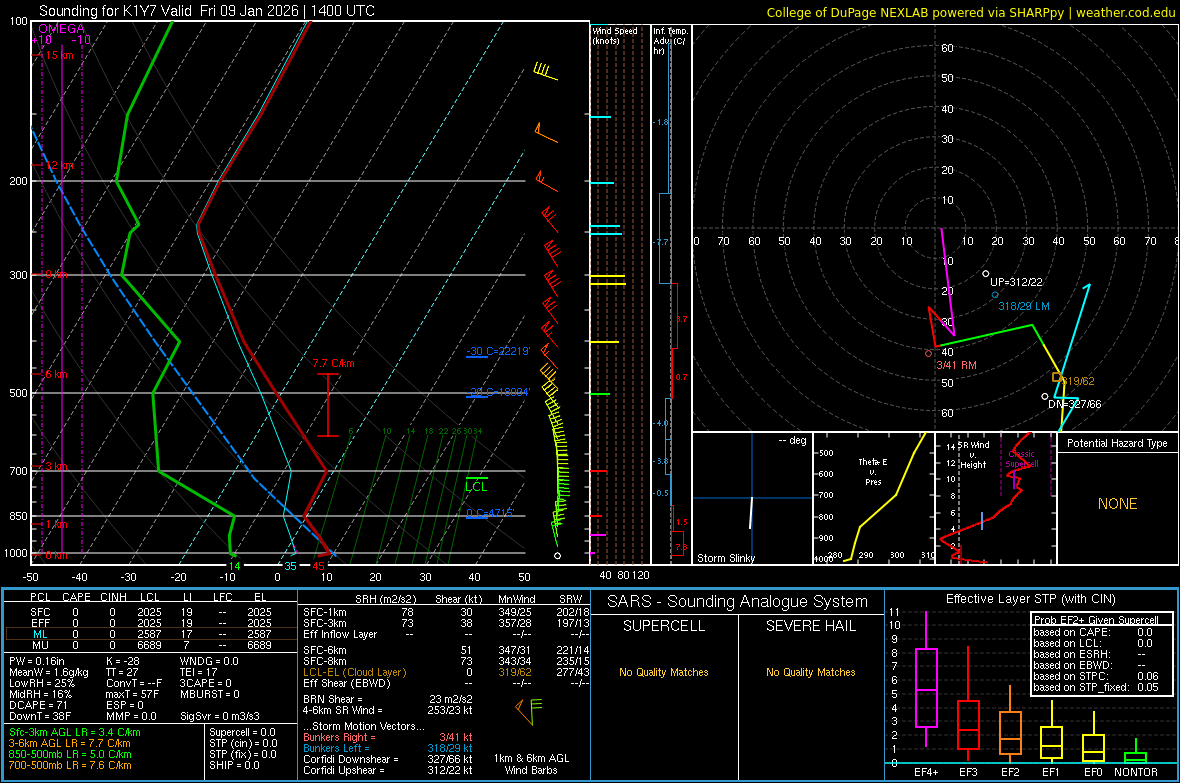Click the CAPE column header
The image size is (1180, 783).
[76, 597]
